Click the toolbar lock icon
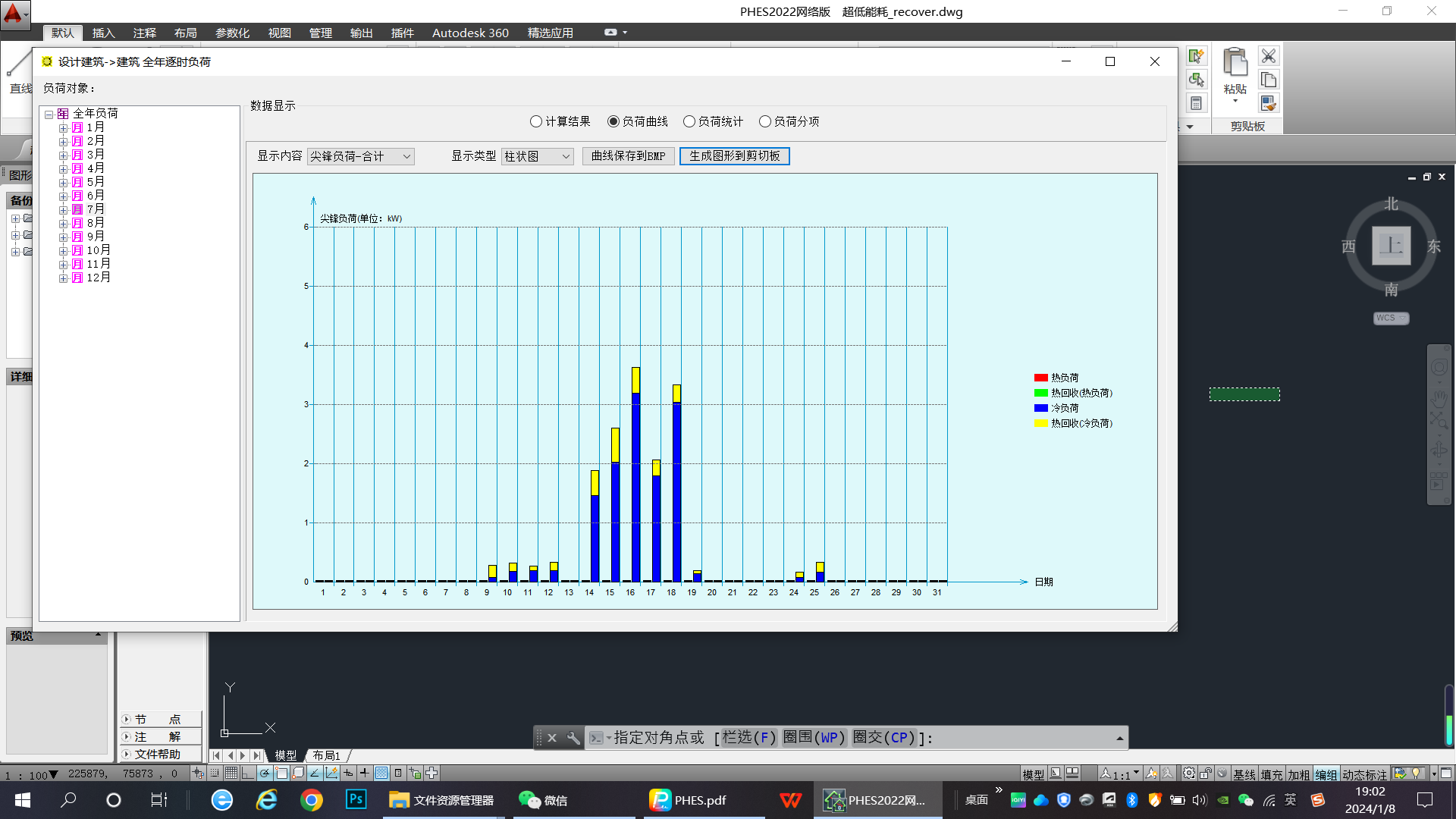Viewport: 1456px width, 819px height. [x=1206, y=773]
